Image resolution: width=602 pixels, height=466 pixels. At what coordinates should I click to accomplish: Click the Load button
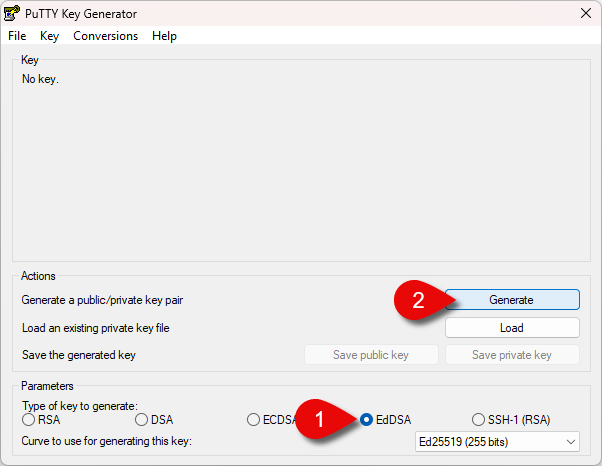click(512, 328)
